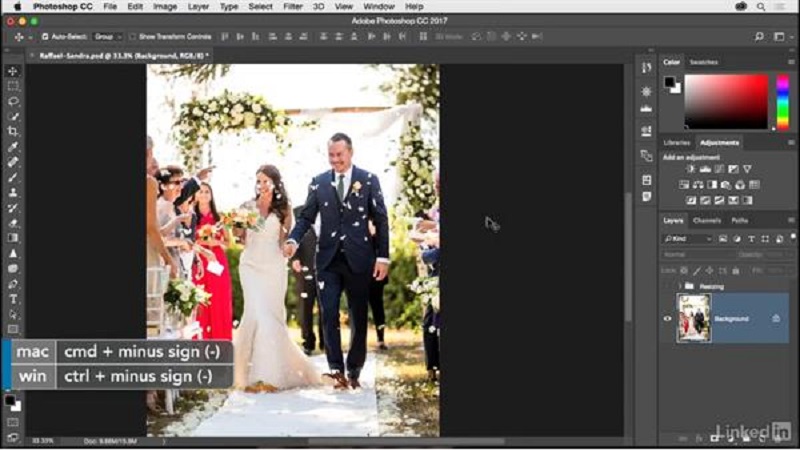Click the search magnifier icon in options bar
Screen dimensions: 800x450
(x=759, y=37)
